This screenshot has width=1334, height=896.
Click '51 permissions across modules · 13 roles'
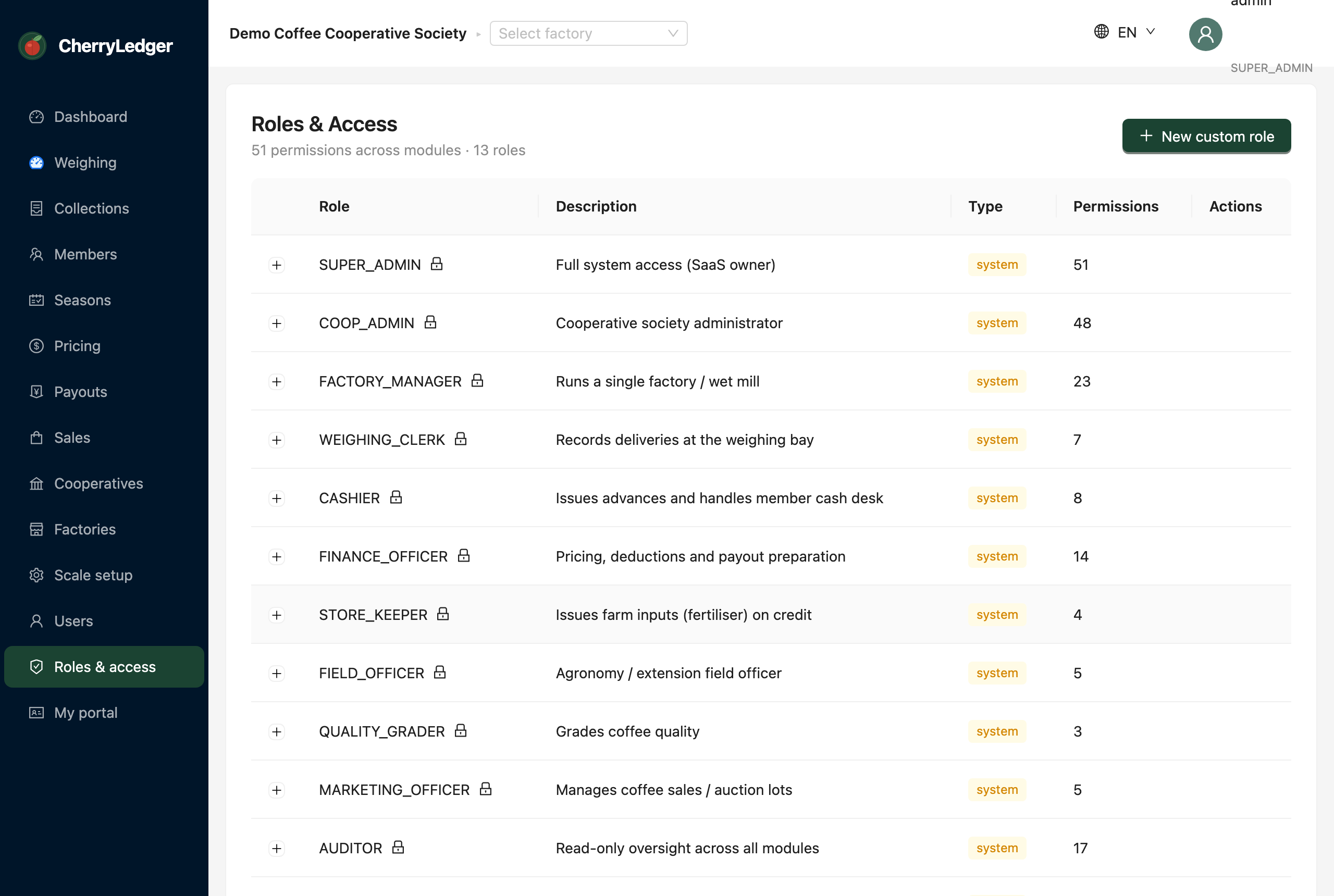(388, 150)
